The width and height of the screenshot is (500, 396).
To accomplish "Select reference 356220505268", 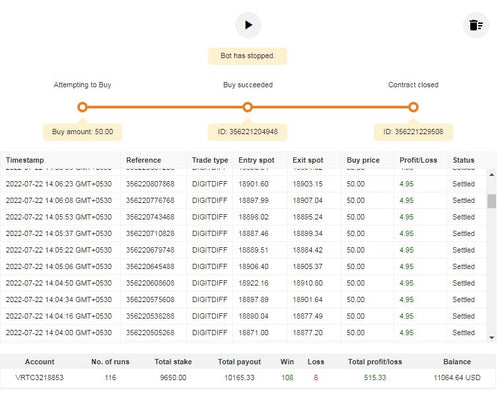I will 150,333.
